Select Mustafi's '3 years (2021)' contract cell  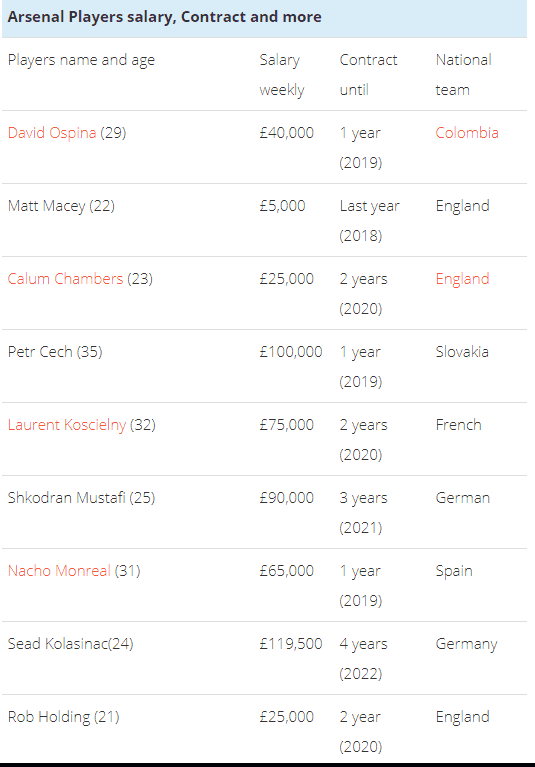coord(363,513)
